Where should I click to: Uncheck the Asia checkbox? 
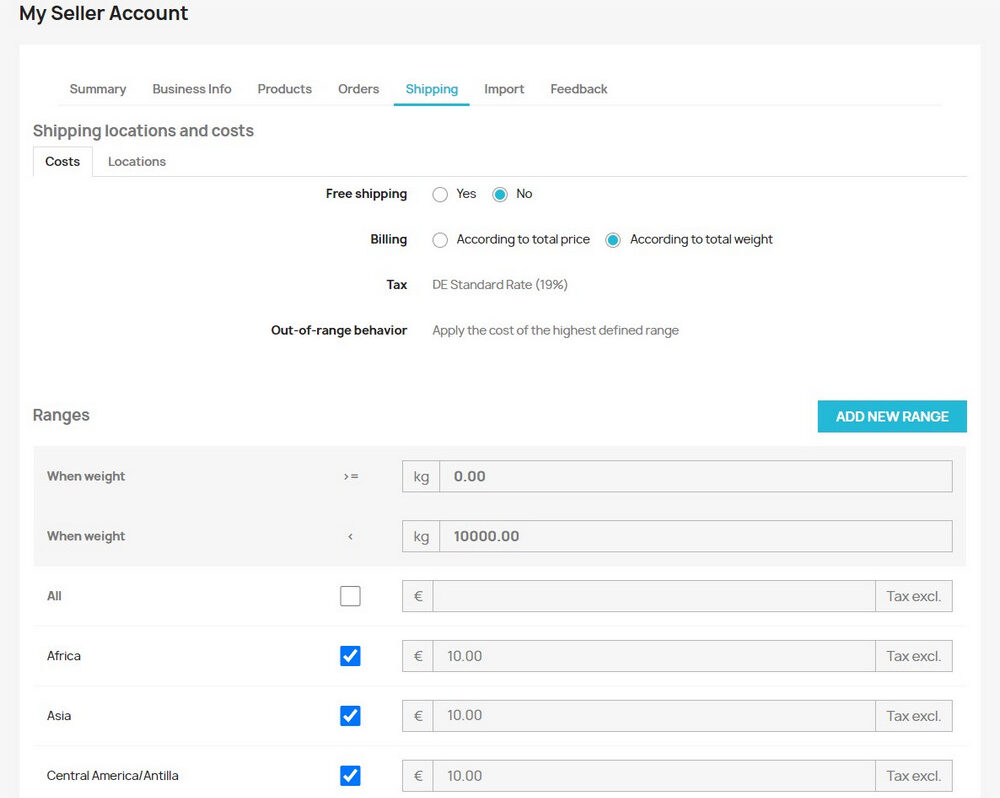click(350, 716)
